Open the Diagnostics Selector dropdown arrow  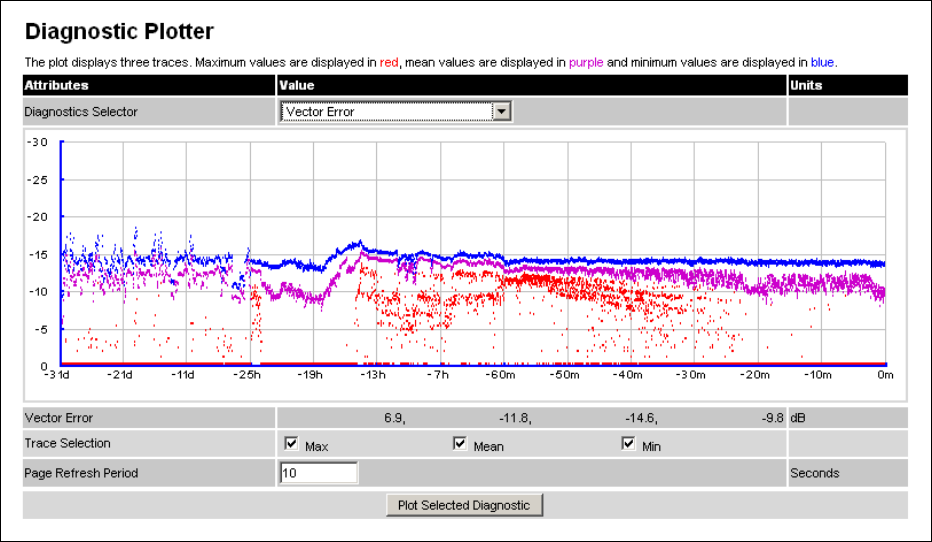click(502, 111)
